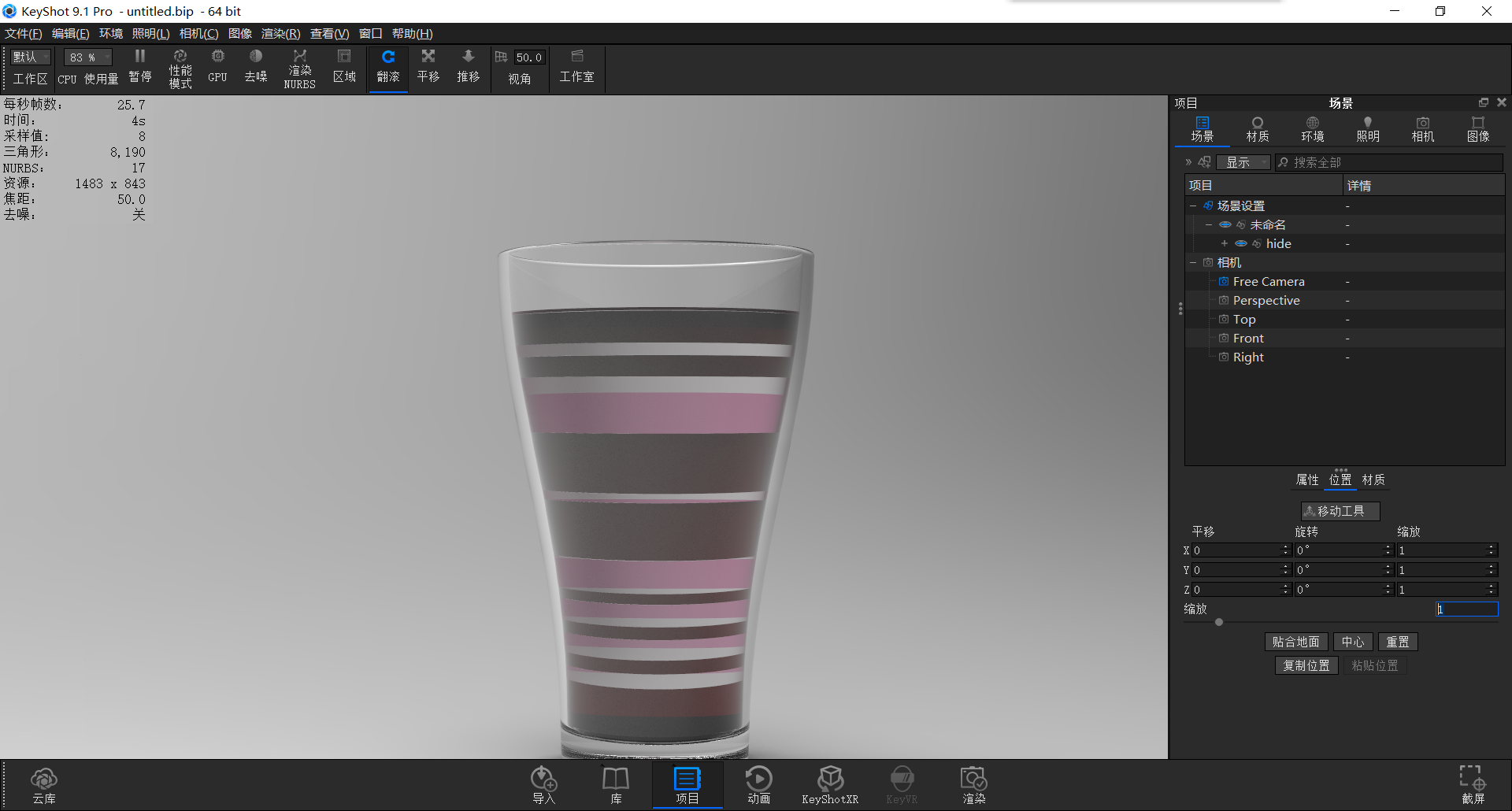Open the 显示 filter dropdown
The width and height of the screenshot is (1512, 811).
click(1243, 162)
